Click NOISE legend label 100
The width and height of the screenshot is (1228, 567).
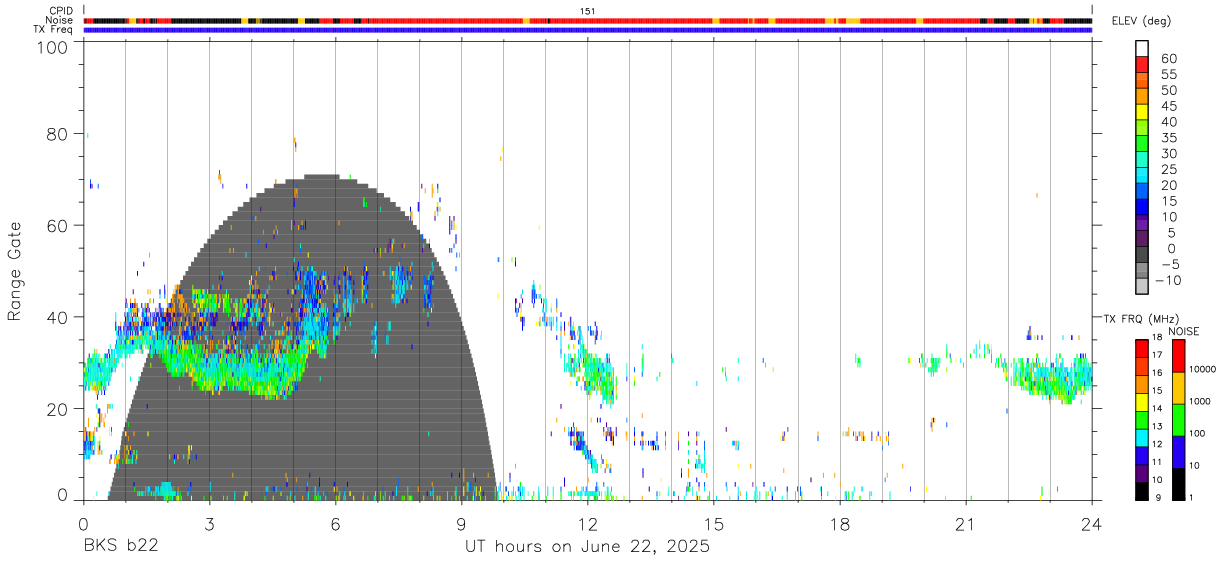(x=1198, y=434)
